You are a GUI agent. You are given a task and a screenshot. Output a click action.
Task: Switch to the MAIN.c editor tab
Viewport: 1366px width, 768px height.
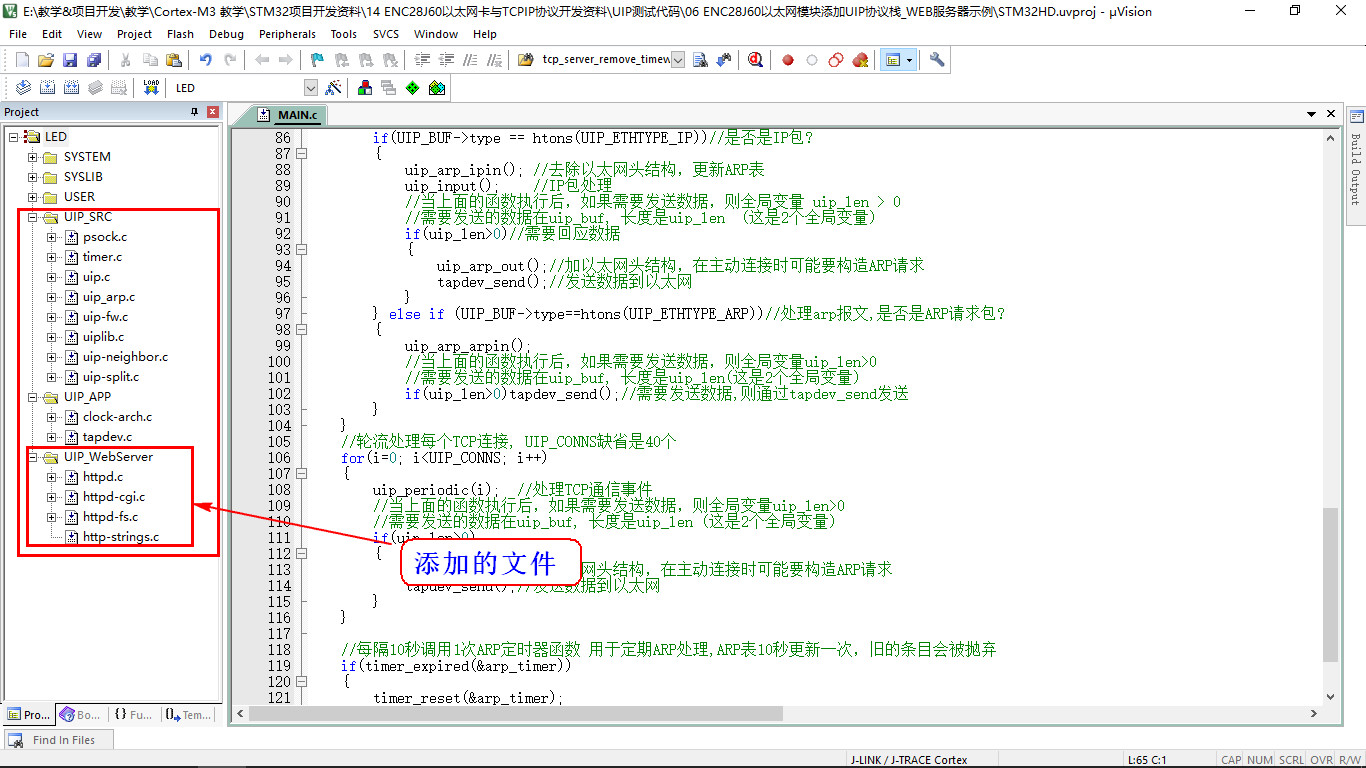289,115
